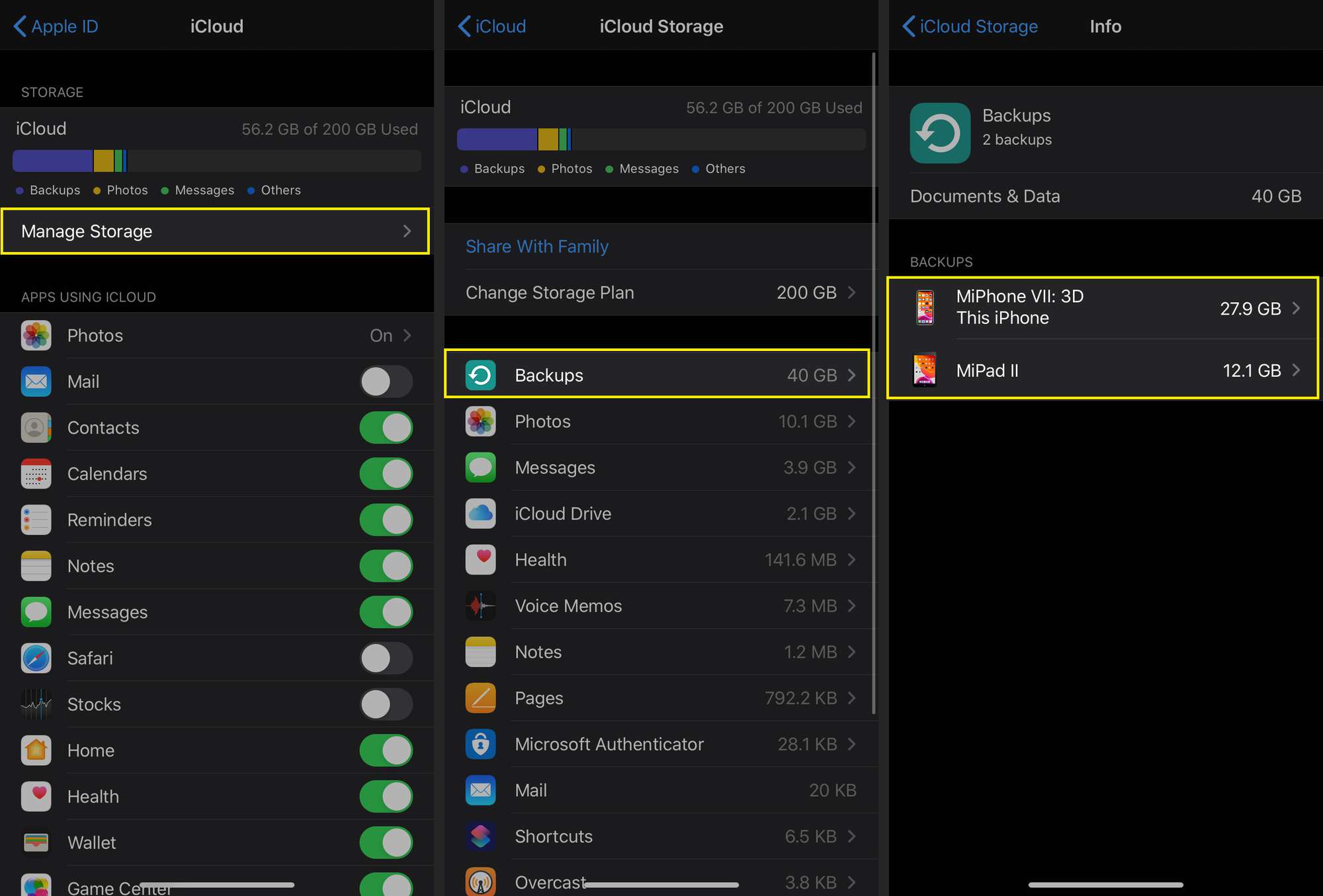
Task: Tap the MiPad II device thumbnail
Action: 925,370
